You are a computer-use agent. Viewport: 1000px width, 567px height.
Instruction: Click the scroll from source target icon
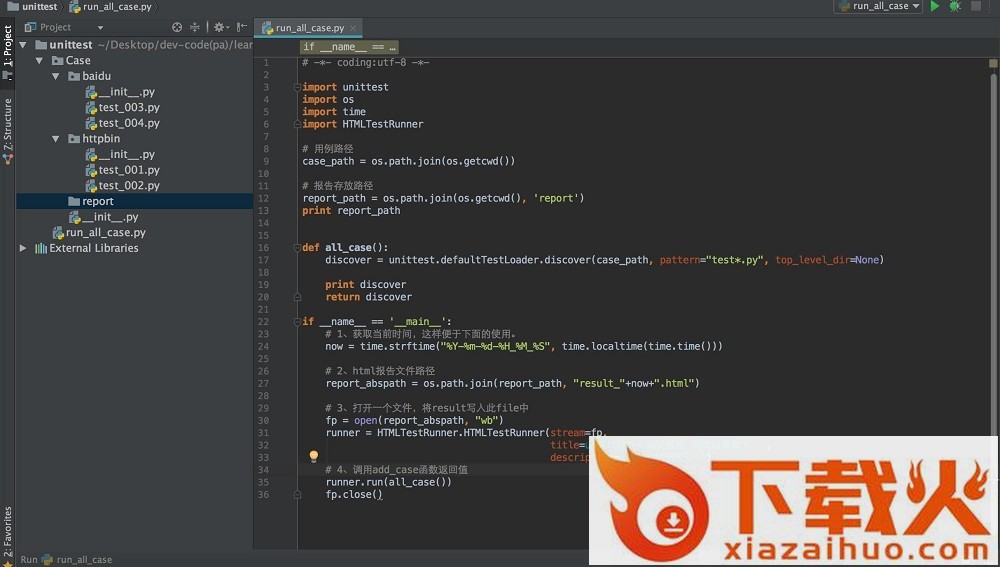click(177, 27)
